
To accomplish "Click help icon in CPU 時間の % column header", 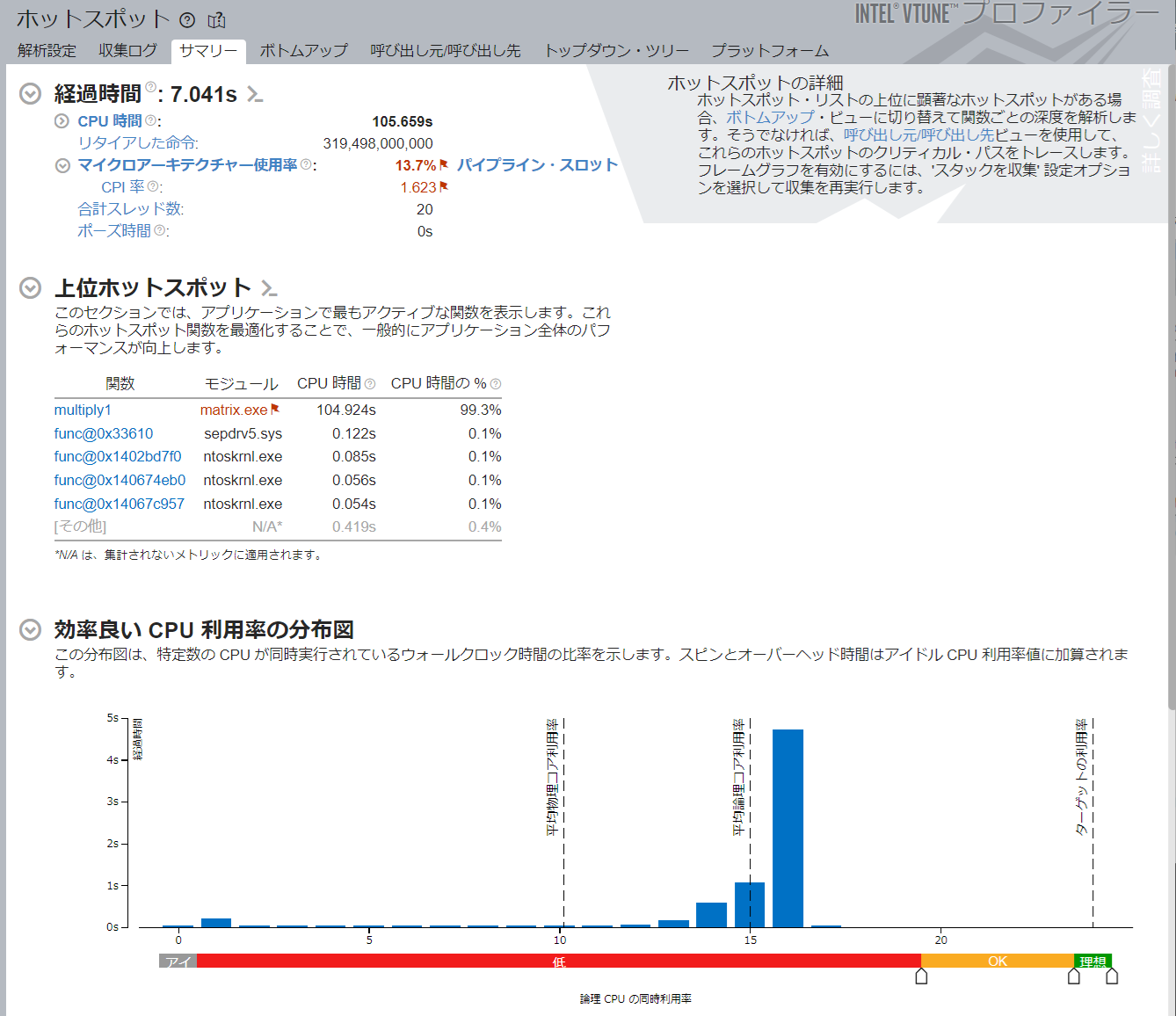I will tap(496, 384).
